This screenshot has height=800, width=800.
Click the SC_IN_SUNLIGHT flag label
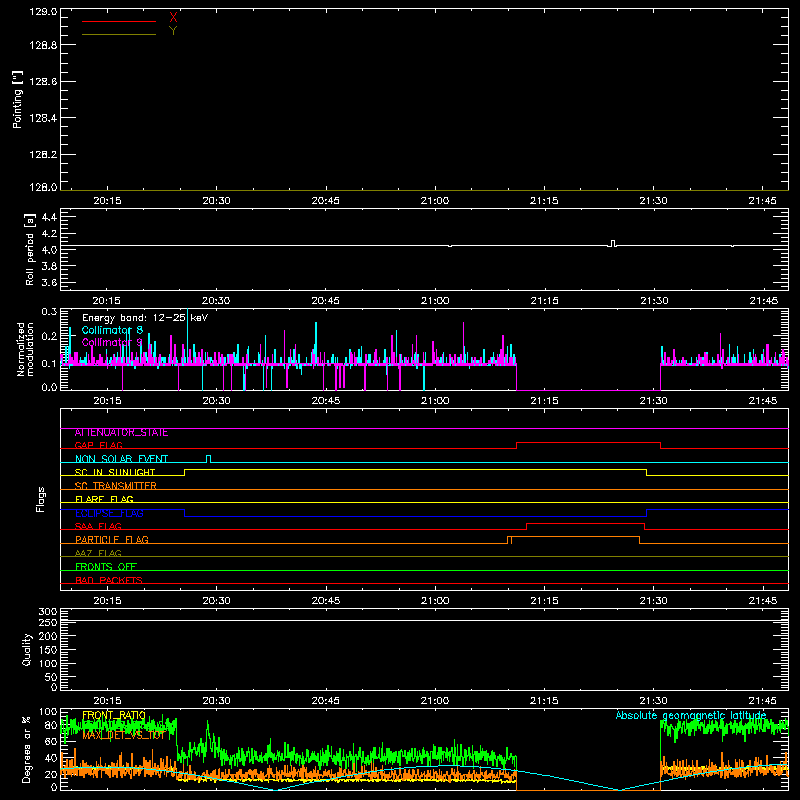click(x=115, y=472)
